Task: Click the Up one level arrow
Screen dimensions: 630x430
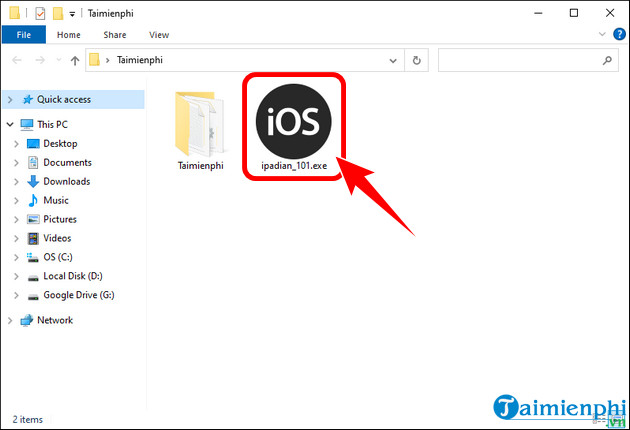Action: click(75, 60)
